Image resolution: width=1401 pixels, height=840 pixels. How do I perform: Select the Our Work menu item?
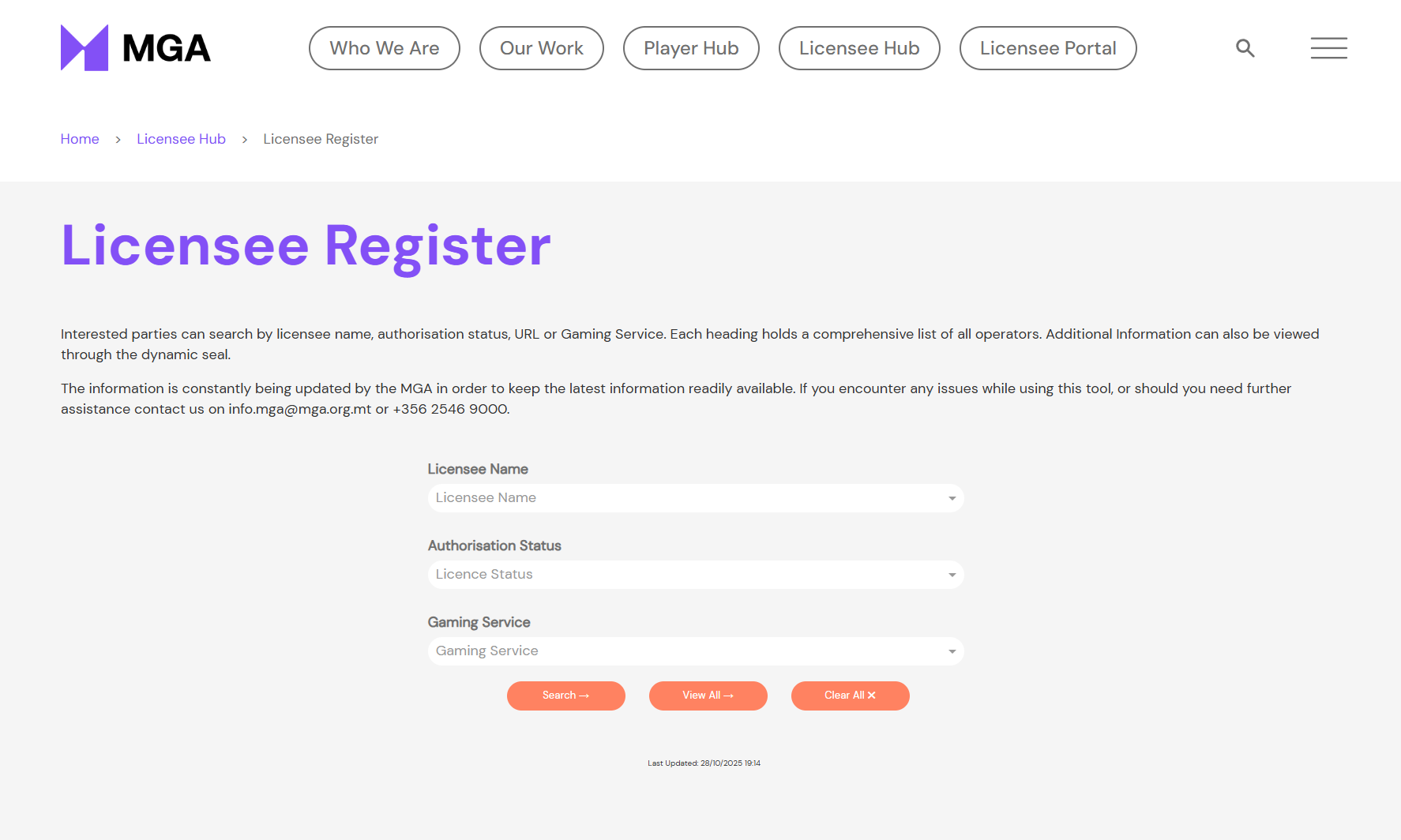pyautogui.click(x=541, y=48)
